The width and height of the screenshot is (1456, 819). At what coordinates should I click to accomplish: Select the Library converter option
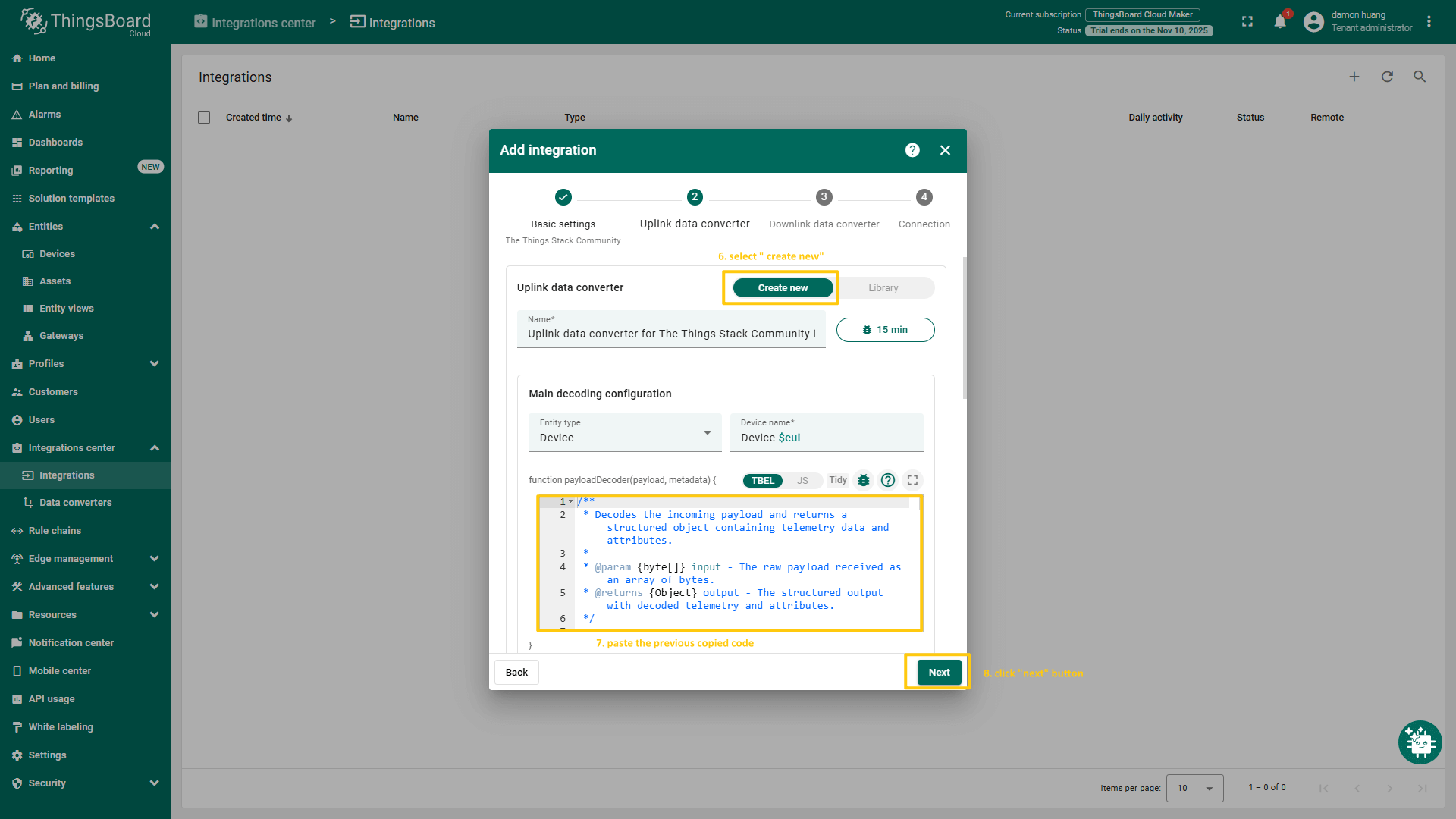click(x=883, y=288)
